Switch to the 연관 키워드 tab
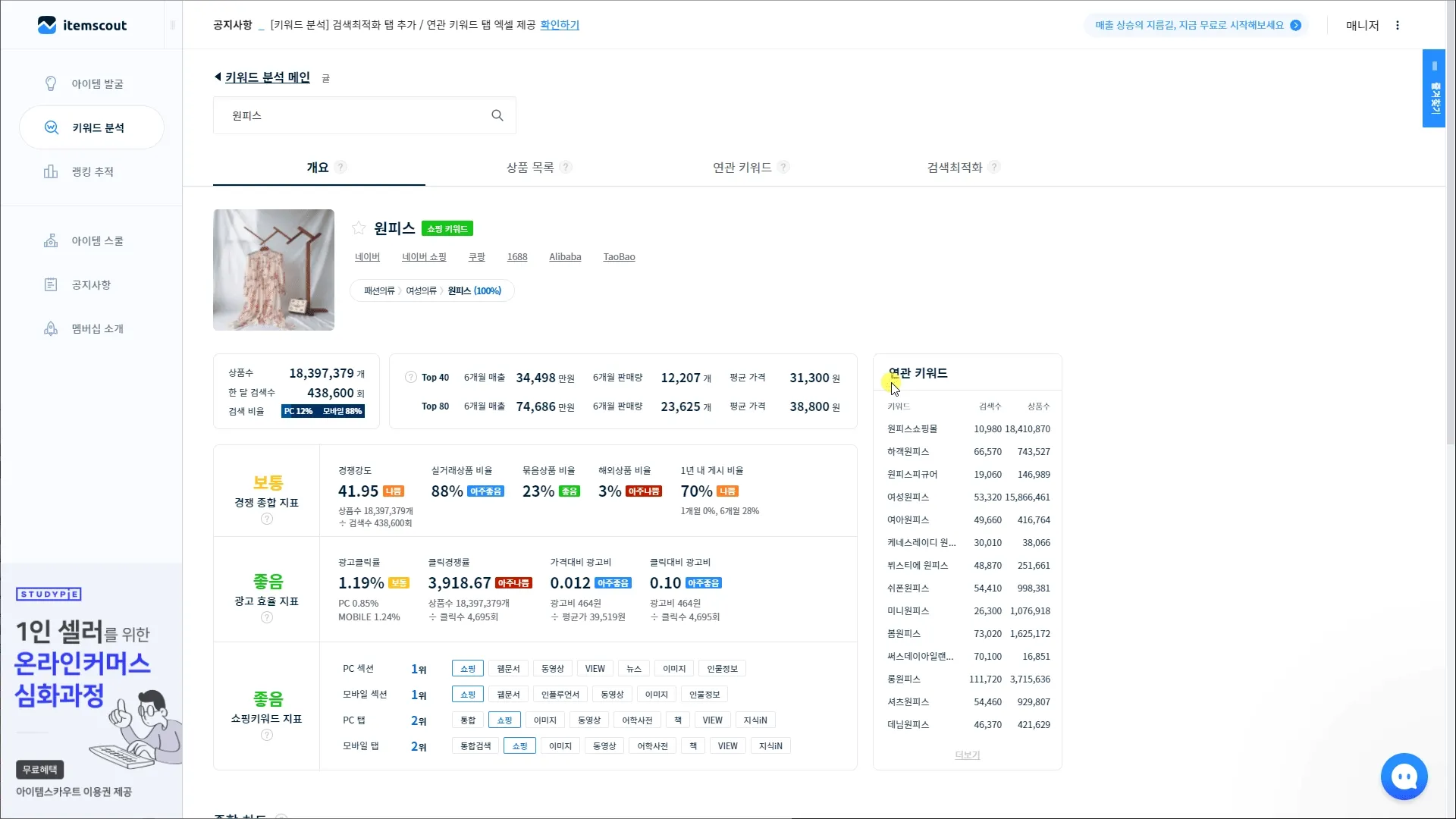This screenshot has height=819, width=1456. click(742, 167)
